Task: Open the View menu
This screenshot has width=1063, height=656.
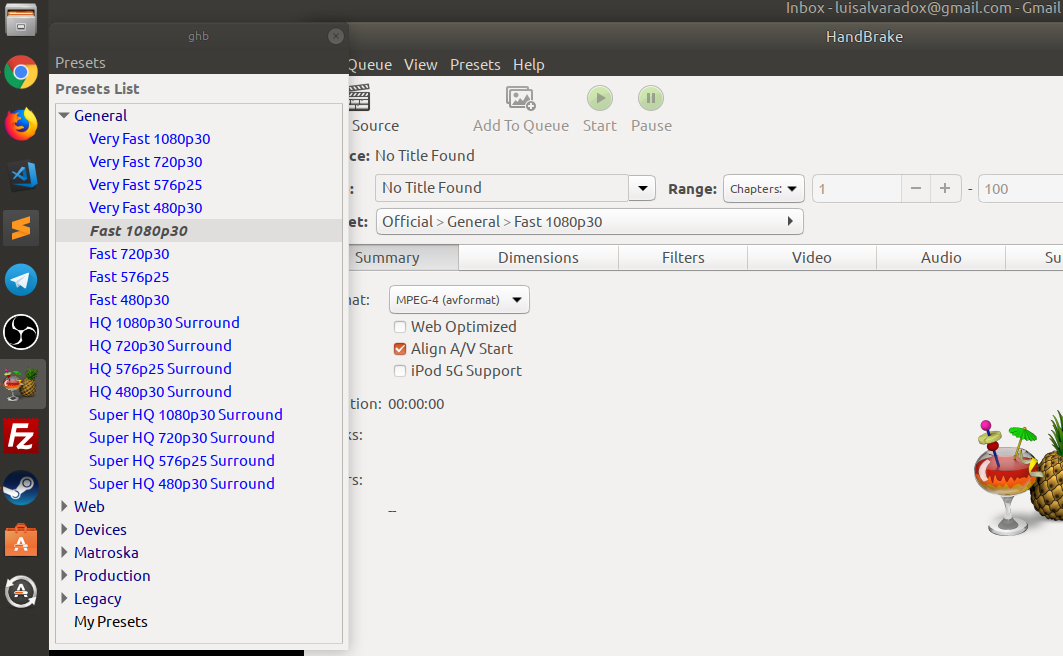Action: [x=420, y=64]
